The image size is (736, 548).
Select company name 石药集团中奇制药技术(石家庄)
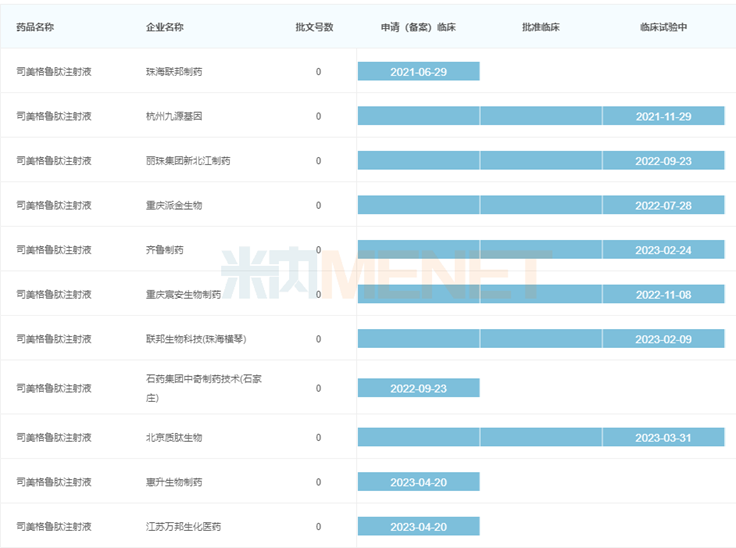204,388
